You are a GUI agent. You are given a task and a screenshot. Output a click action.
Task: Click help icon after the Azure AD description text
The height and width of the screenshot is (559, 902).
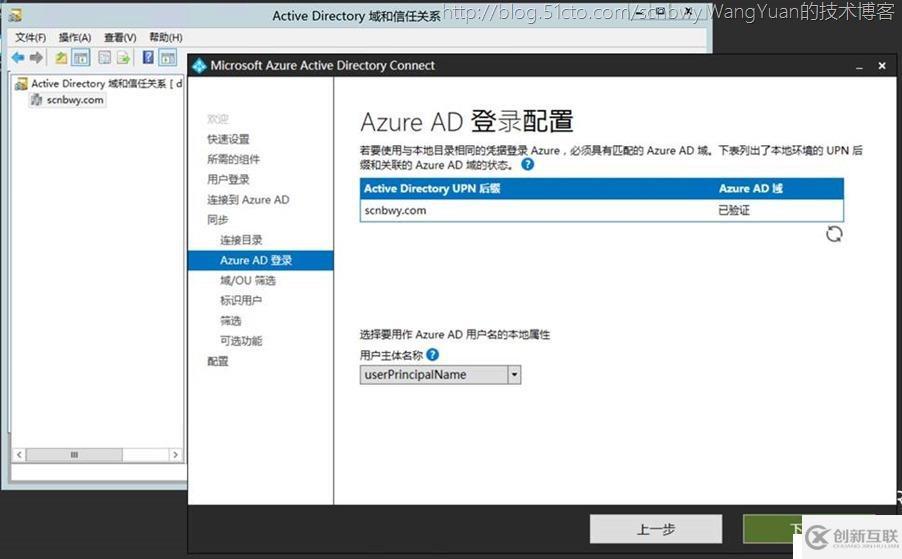pyautogui.click(x=528, y=164)
